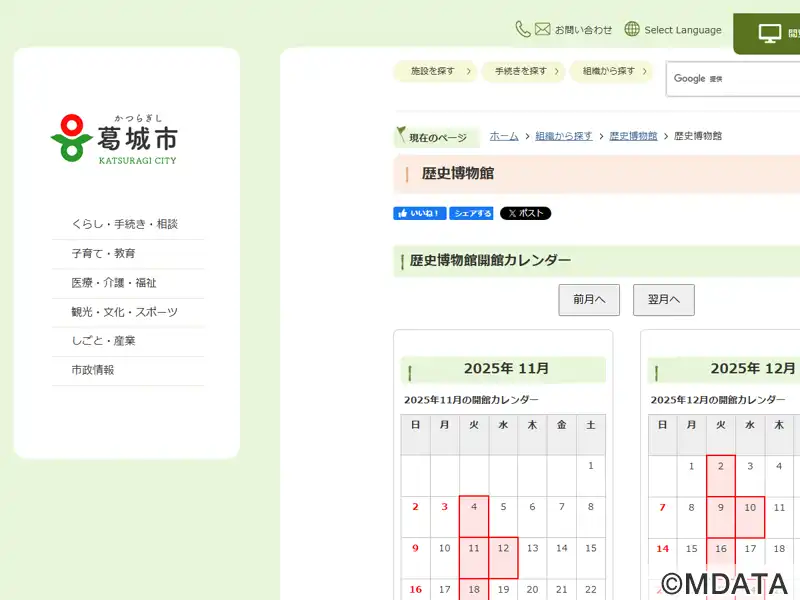
Task: Select December 10 highlighted cell
Action: (750, 517)
